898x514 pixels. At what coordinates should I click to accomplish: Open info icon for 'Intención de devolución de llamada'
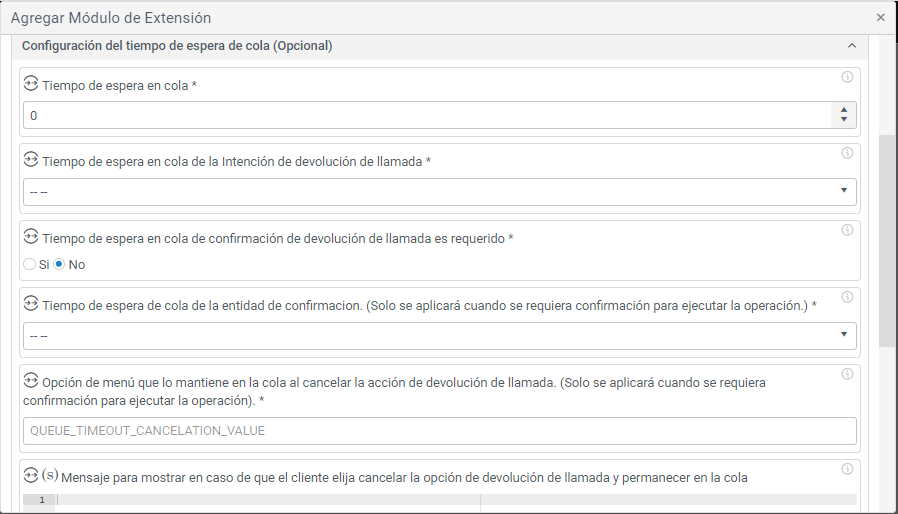point(847,153)
